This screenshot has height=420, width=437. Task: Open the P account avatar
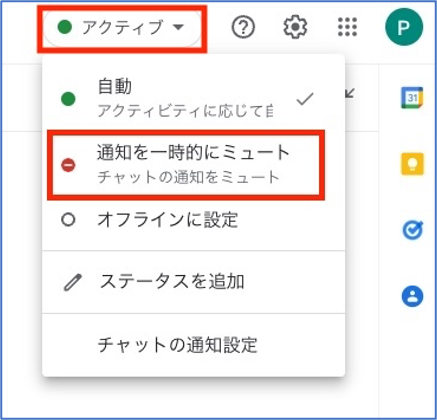(x=404, y=27)
